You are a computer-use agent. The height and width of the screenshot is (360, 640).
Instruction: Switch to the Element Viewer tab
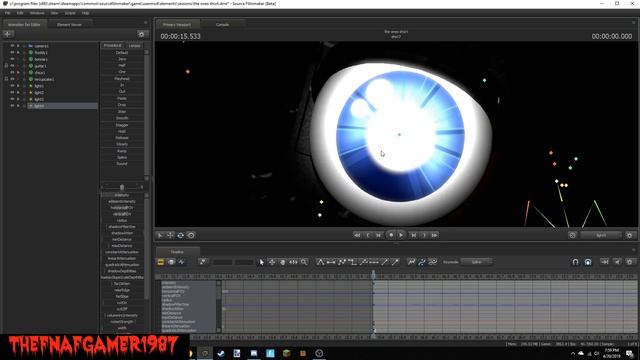click(x=69, y=24)
